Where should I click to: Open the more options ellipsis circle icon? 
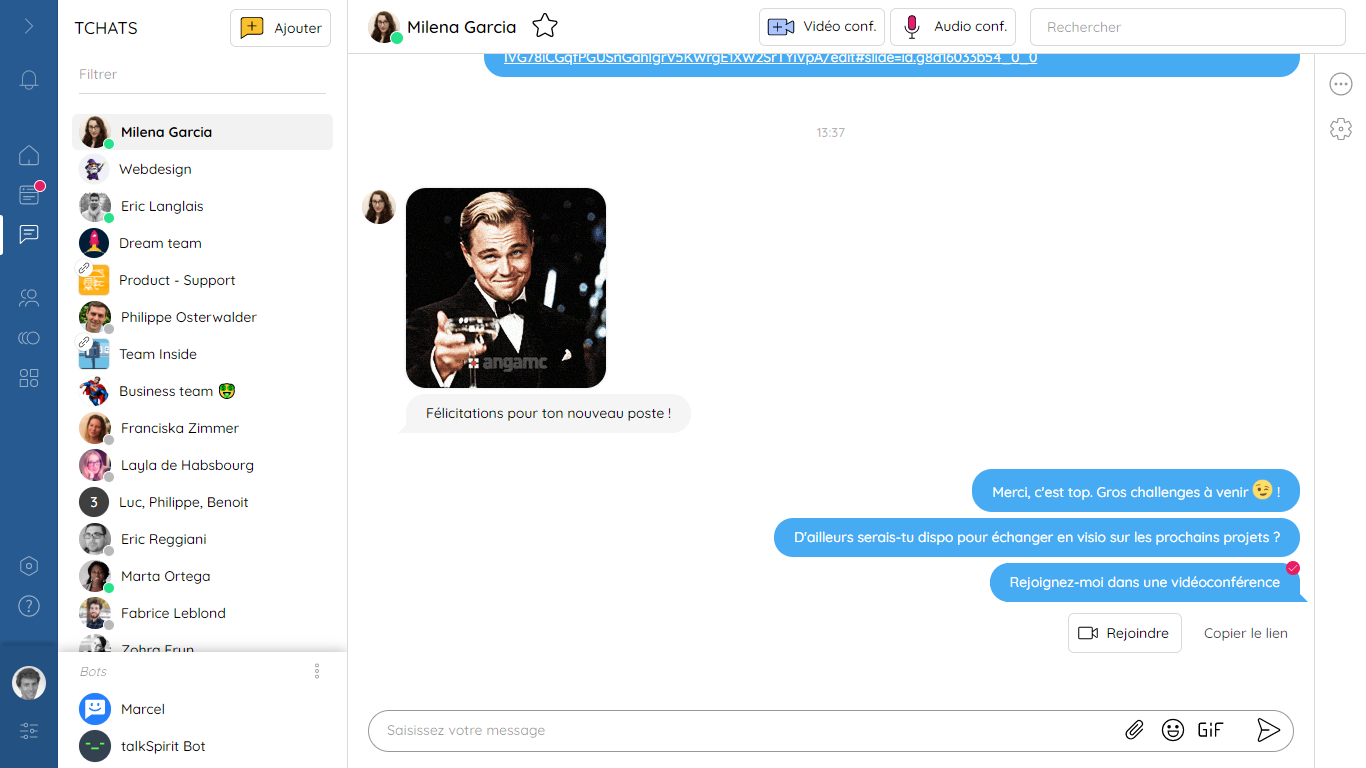coord(1341,84)
